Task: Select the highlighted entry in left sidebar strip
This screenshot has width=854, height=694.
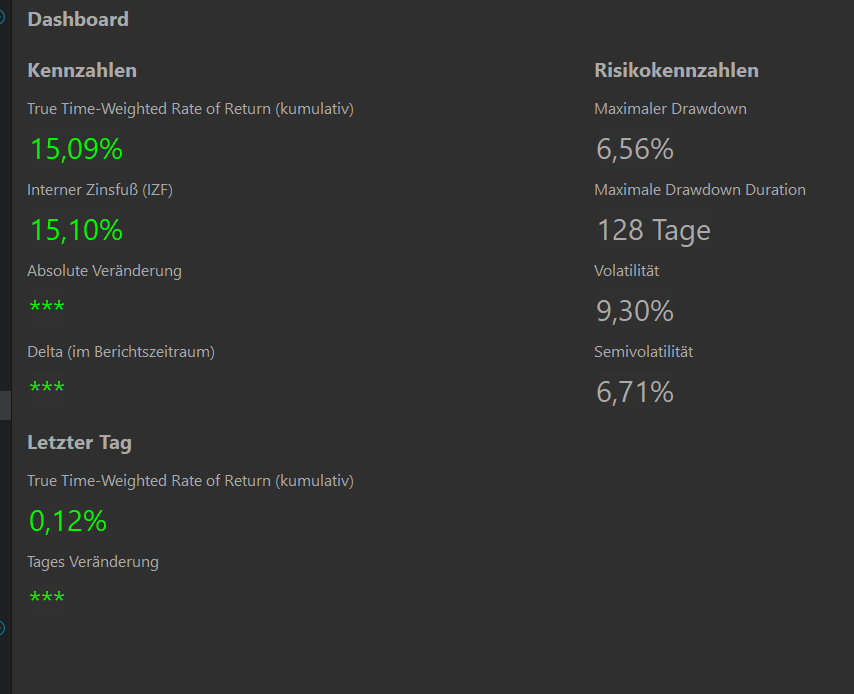Action: tap(5, 405)
